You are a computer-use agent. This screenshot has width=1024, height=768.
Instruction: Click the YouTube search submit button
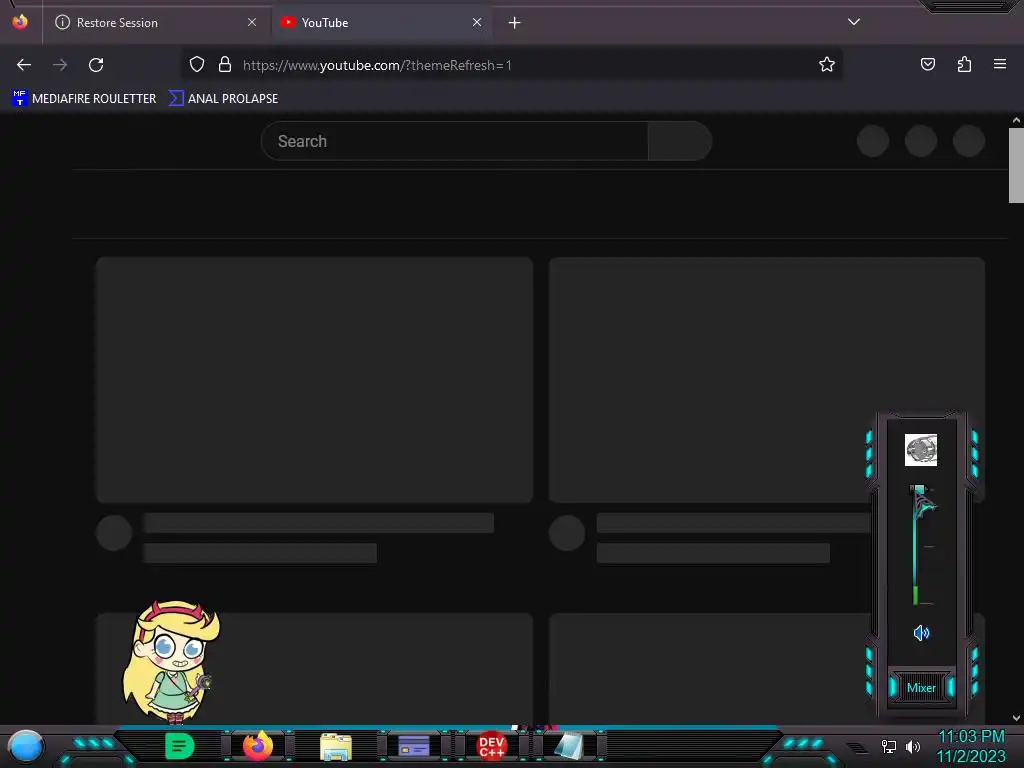coord(679,141)
